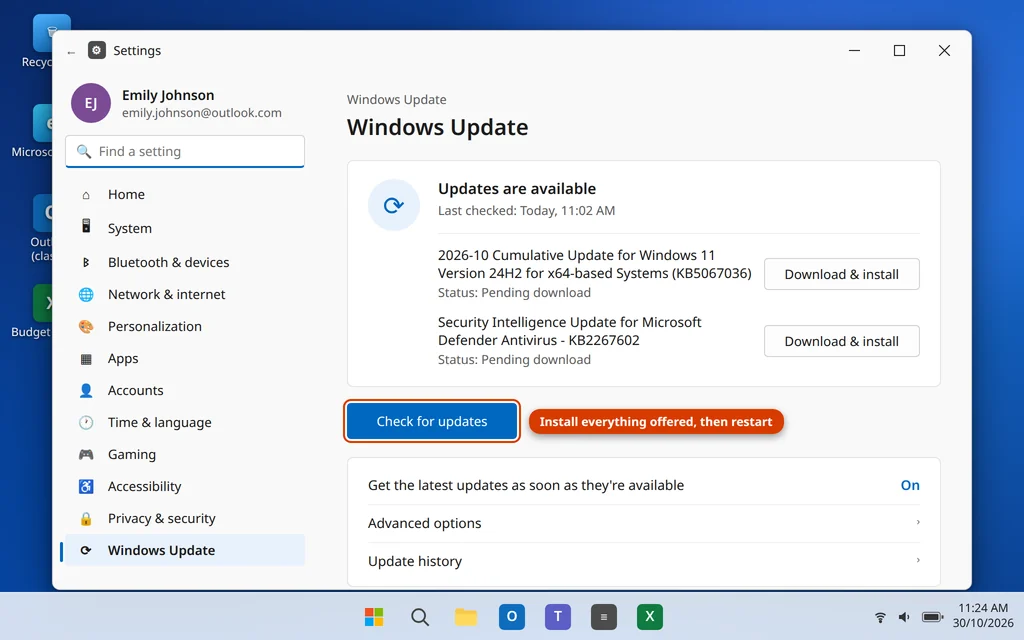The height and width of the screenshot is (640, 1024).
Task: Open the dark notes app on taskbar
Action: (603, 616)
